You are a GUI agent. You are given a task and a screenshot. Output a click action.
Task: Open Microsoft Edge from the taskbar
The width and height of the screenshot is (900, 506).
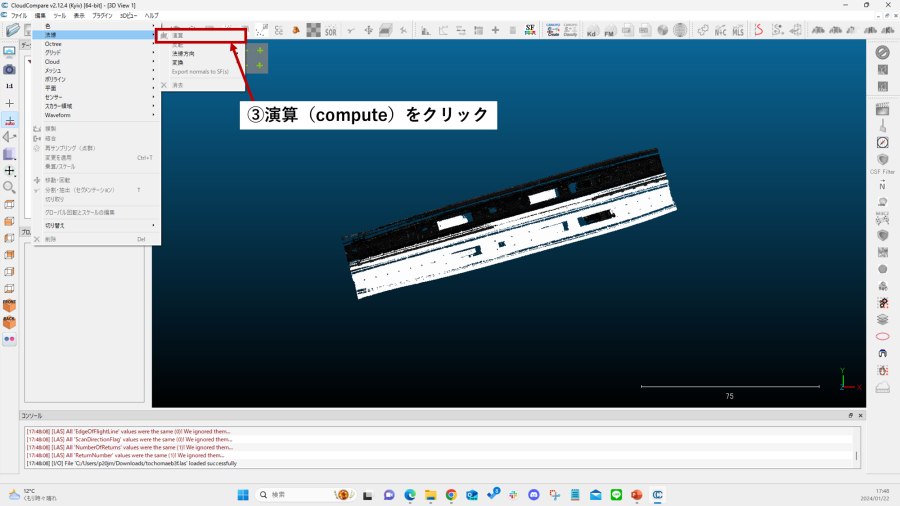[x=410, y=495]
